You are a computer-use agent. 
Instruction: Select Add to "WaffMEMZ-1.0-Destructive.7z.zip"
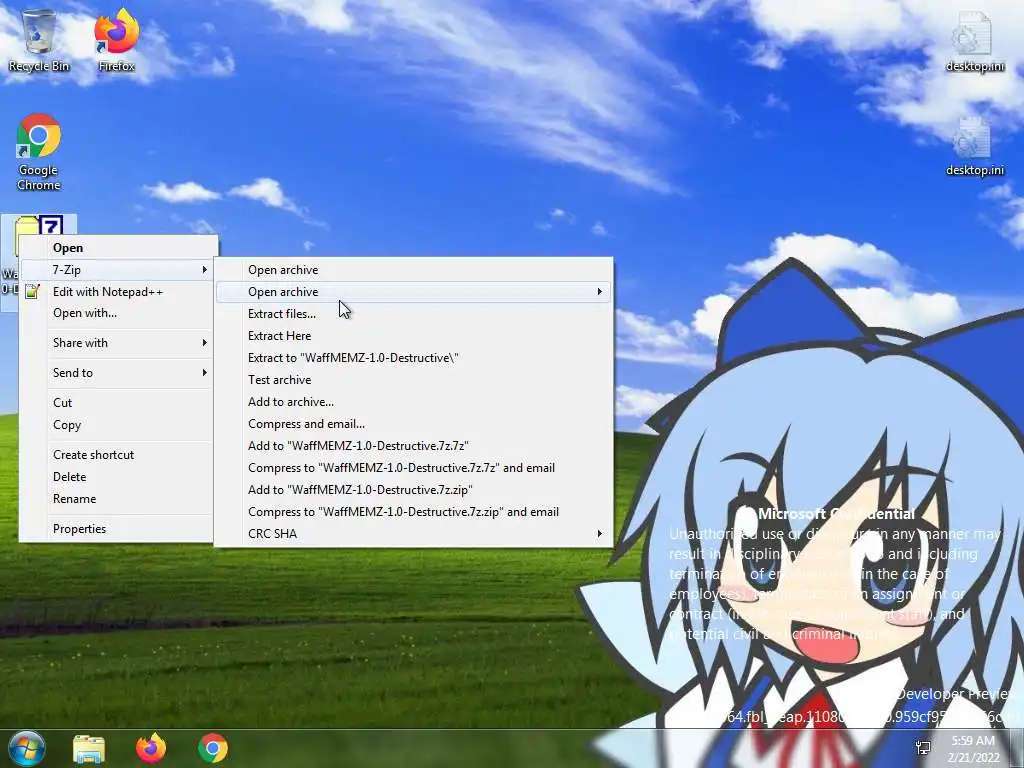(x=413, y=490)
